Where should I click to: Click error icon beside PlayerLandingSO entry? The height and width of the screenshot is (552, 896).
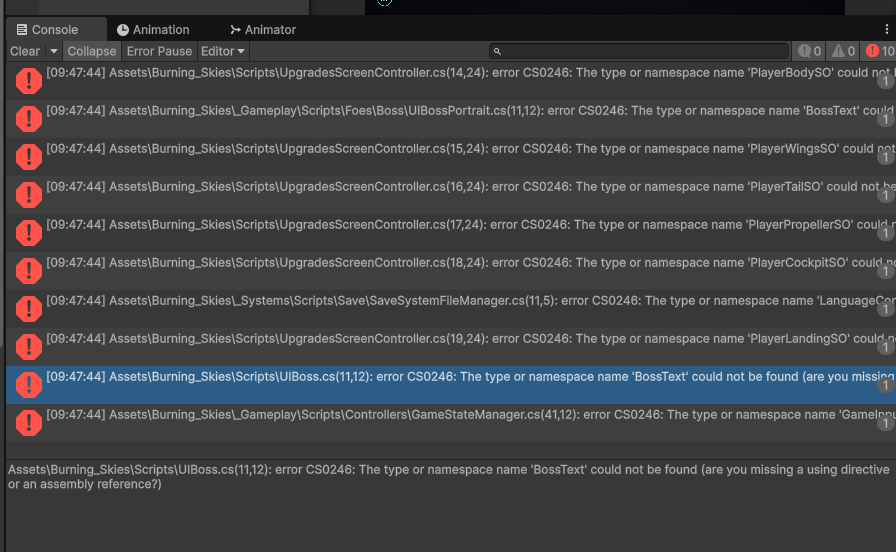pyautogui.click(x=29, y=347)
